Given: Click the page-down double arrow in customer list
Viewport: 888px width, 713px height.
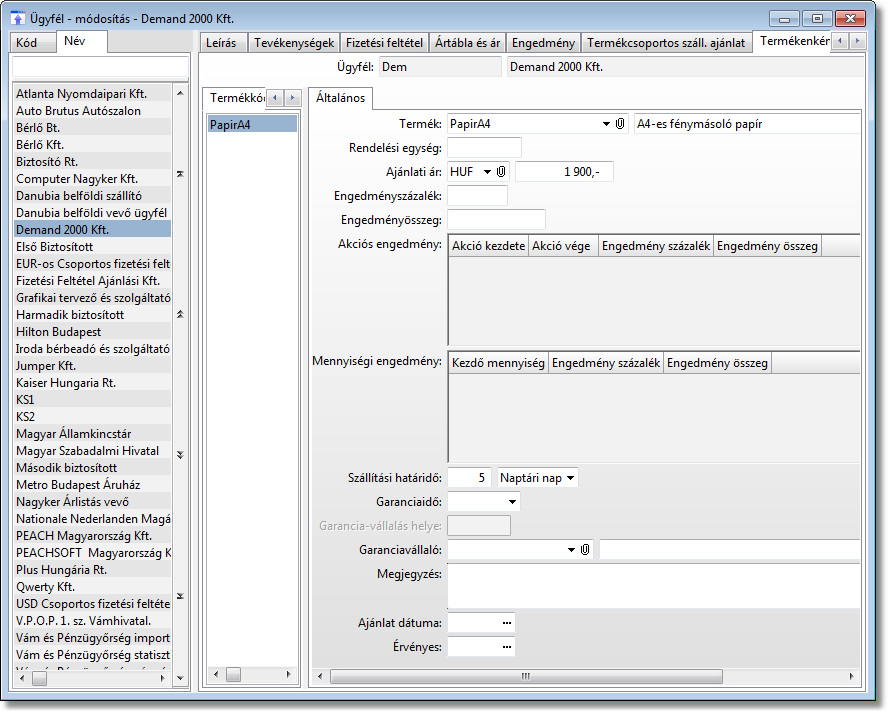Looking at the screenshot, I should tap(180, 454).
